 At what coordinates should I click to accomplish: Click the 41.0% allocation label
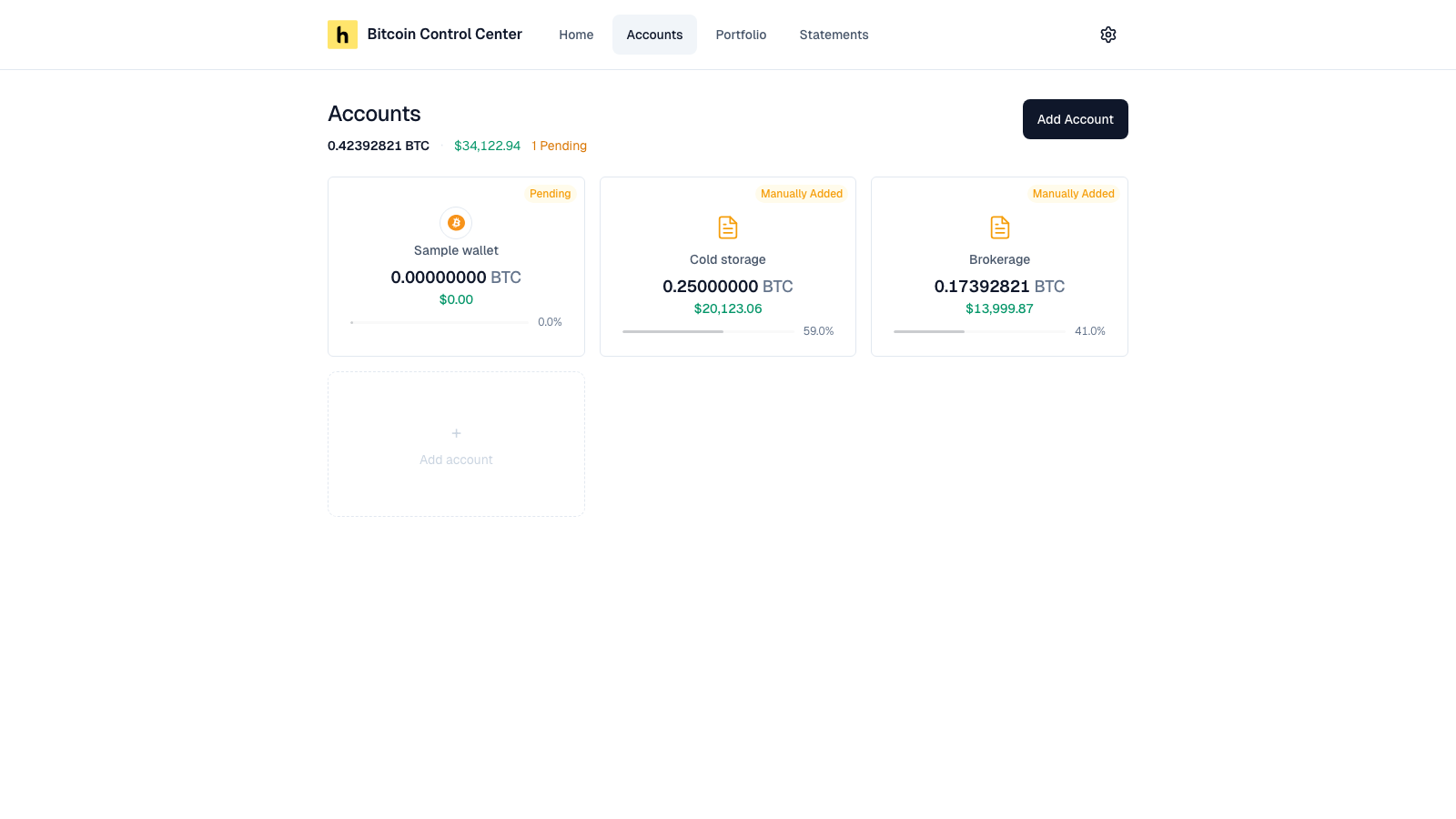point(1089,331)
